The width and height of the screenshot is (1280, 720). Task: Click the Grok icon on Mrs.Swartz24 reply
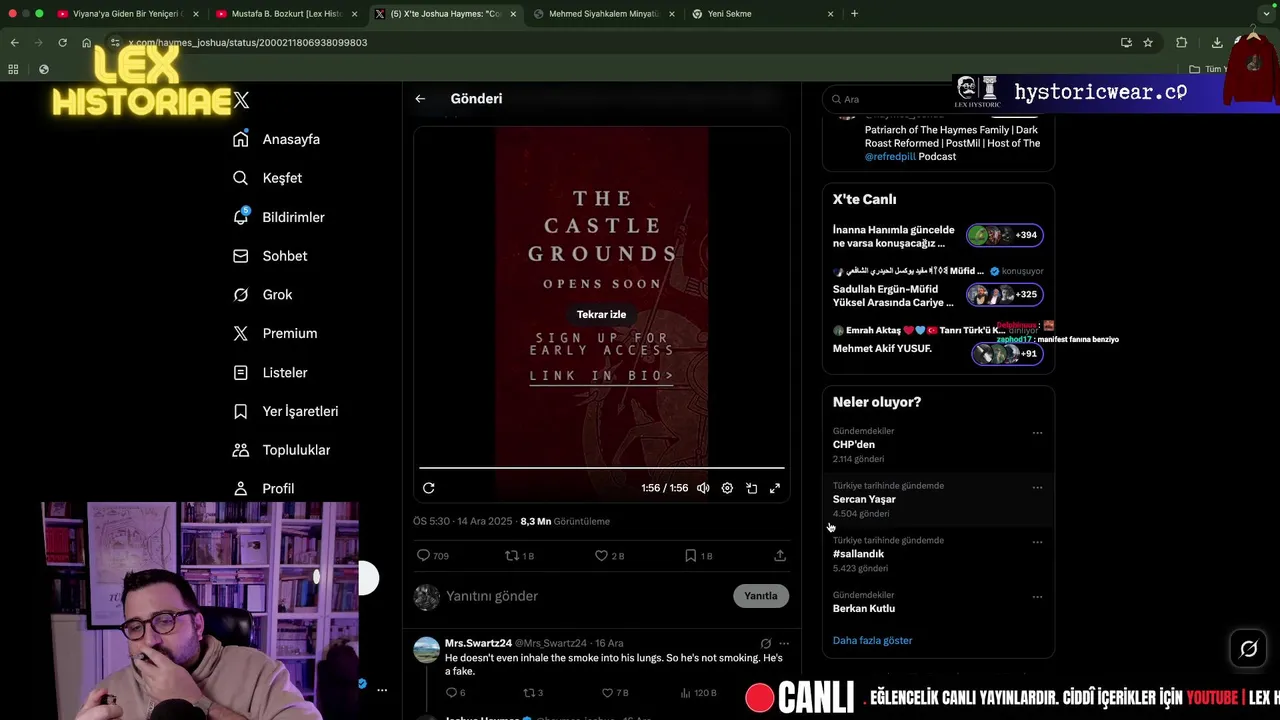click(765, 644)
